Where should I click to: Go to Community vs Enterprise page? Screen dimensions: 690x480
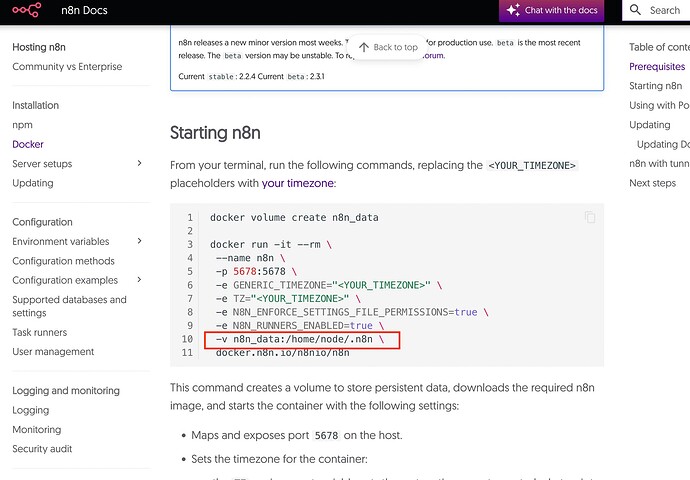tap(67, 67)
